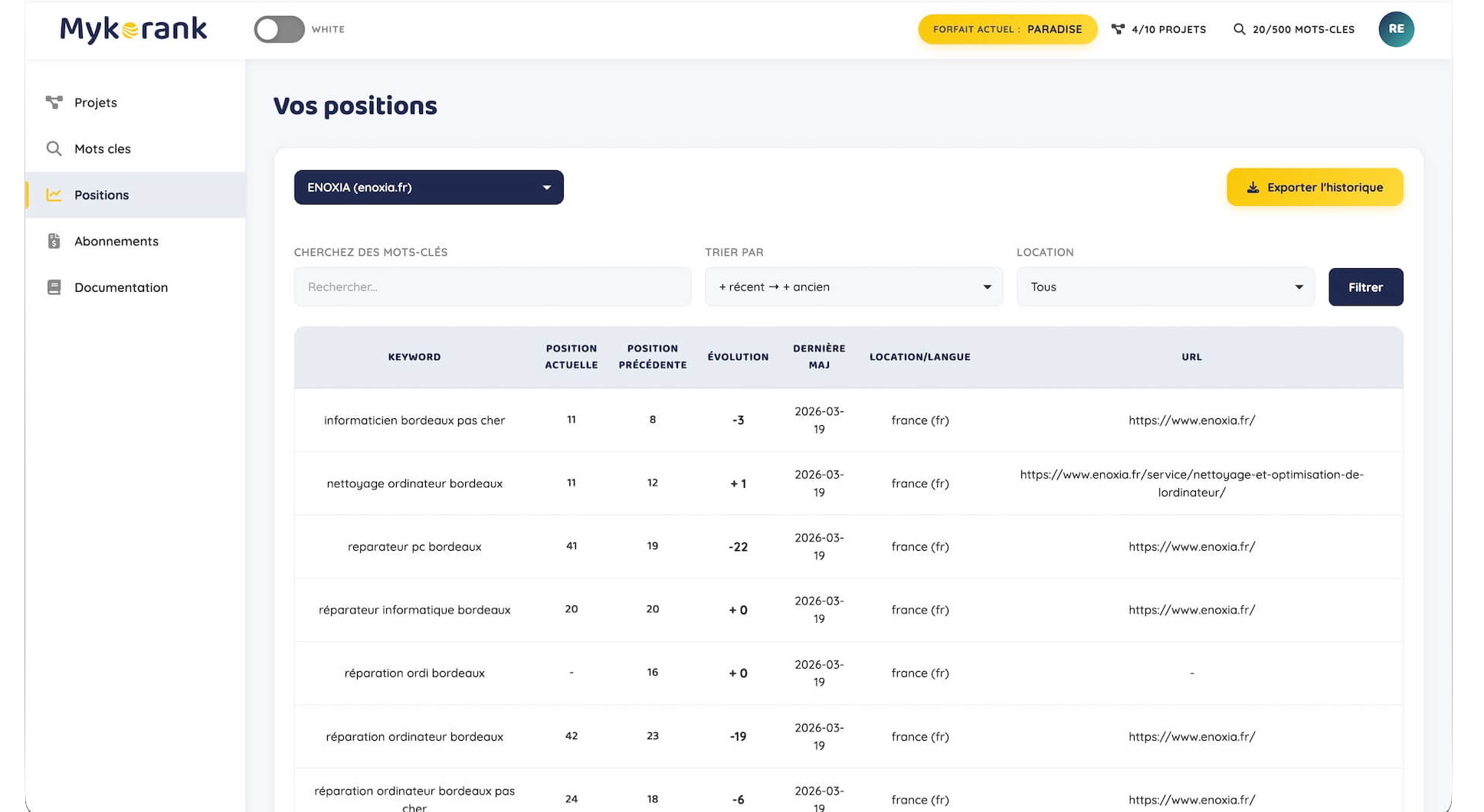Go to Abonnements in the sidebar
The image size is (1484, 812).
click(116, 241)
